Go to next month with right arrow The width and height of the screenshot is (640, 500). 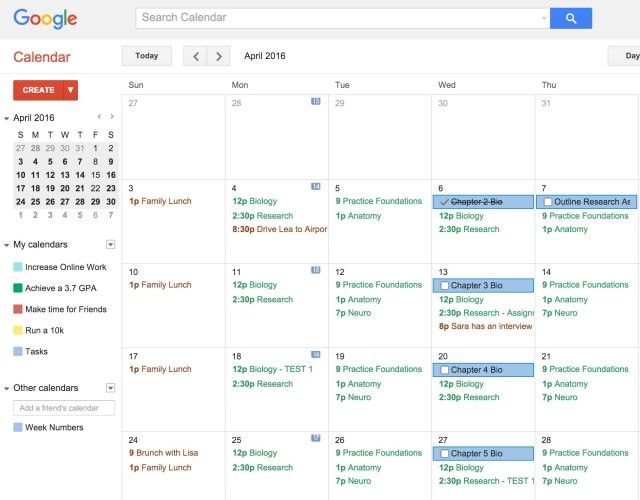(219, 57)
